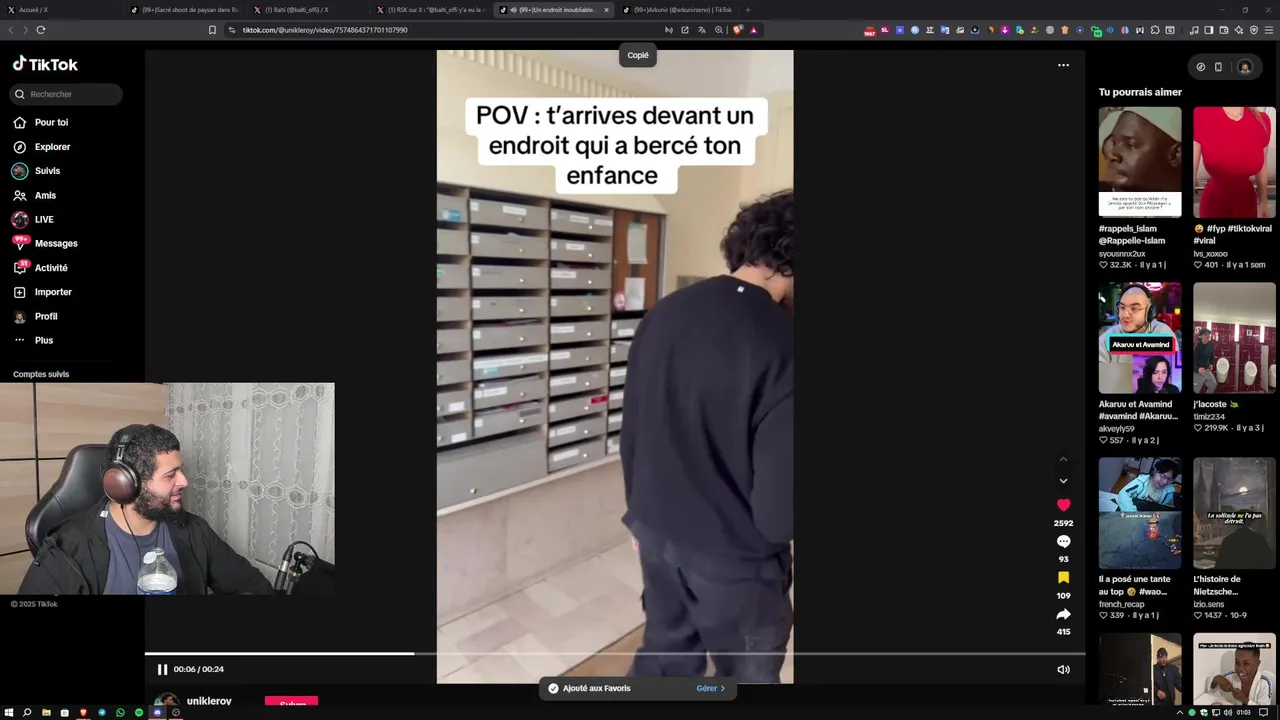Click the translate page icon
The width and height of the screenshot is (1280, 720).
pyautogui.click(x=702, y=30)
